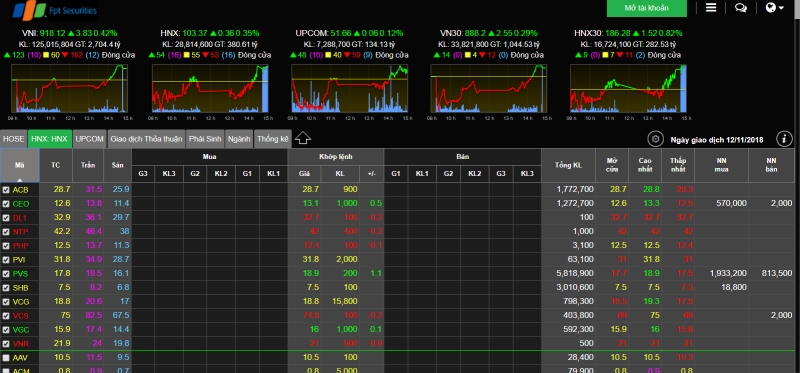Click the SHB stock symbol

tap(20, 288)
